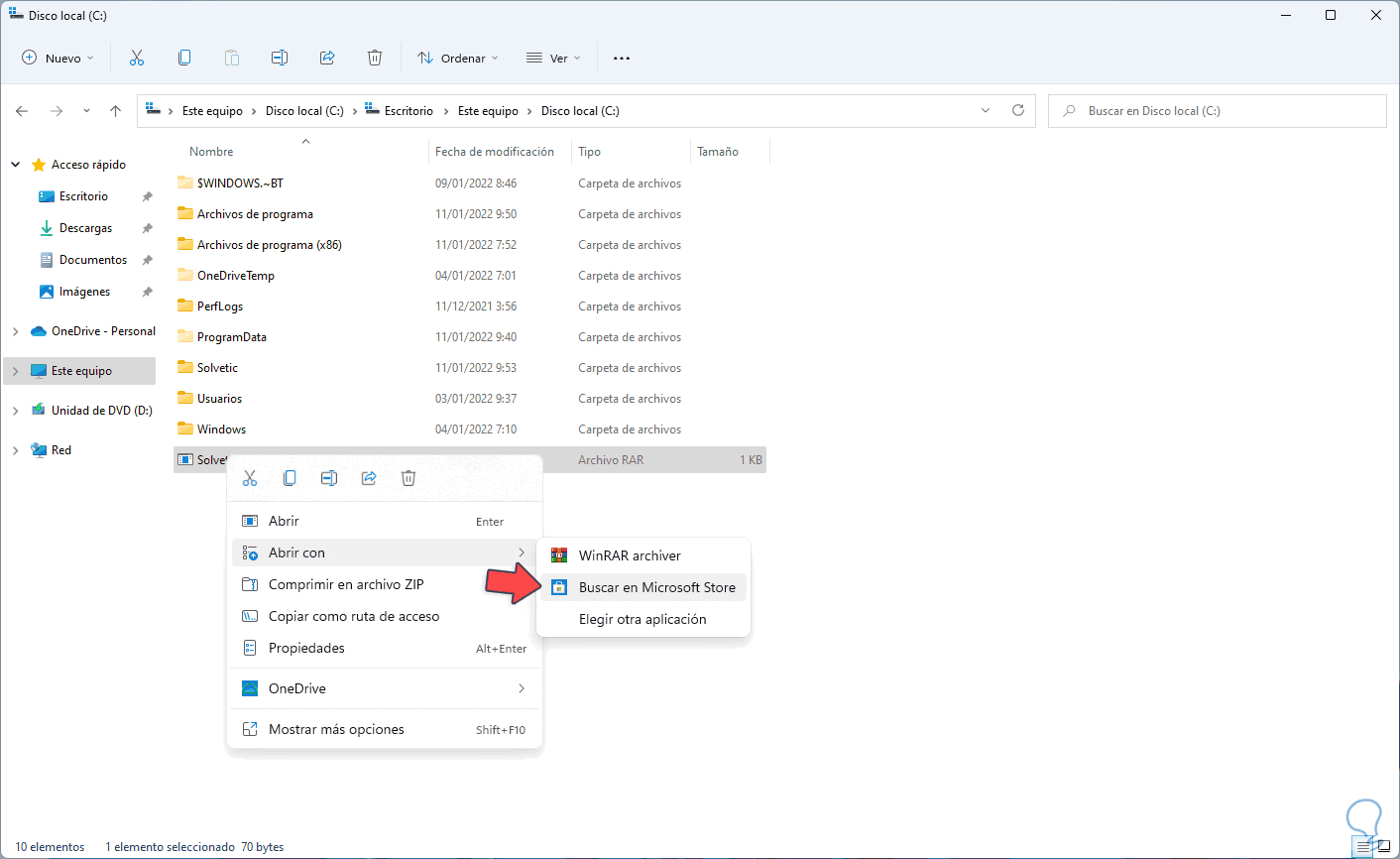Go forward with the Forward arrow
1400x859 pixels.
57,111
